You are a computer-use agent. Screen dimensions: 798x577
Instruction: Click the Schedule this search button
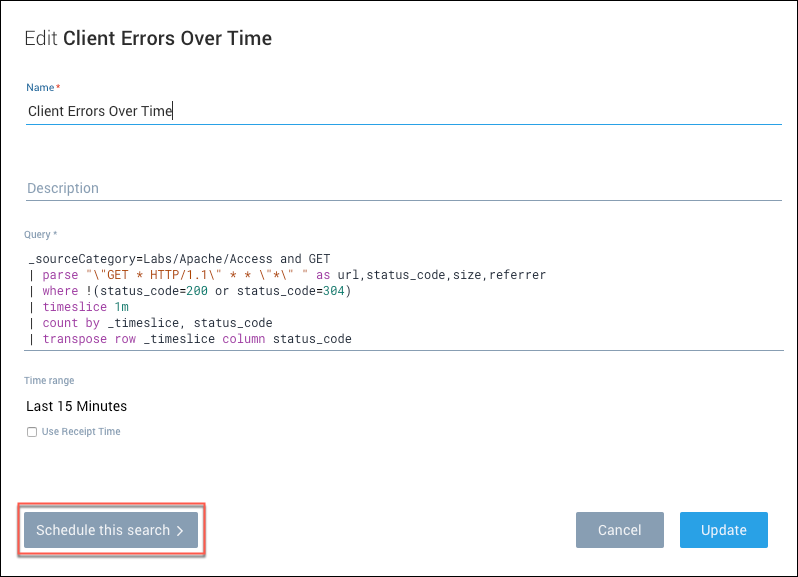click(x=110, y=530)
